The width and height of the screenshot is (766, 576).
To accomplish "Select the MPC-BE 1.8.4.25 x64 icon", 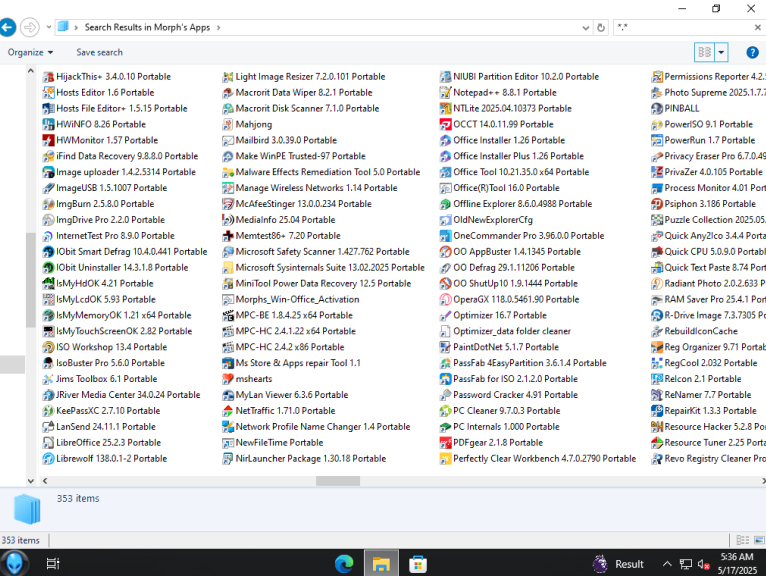I will pyautogui.click(x=228, y=316).
